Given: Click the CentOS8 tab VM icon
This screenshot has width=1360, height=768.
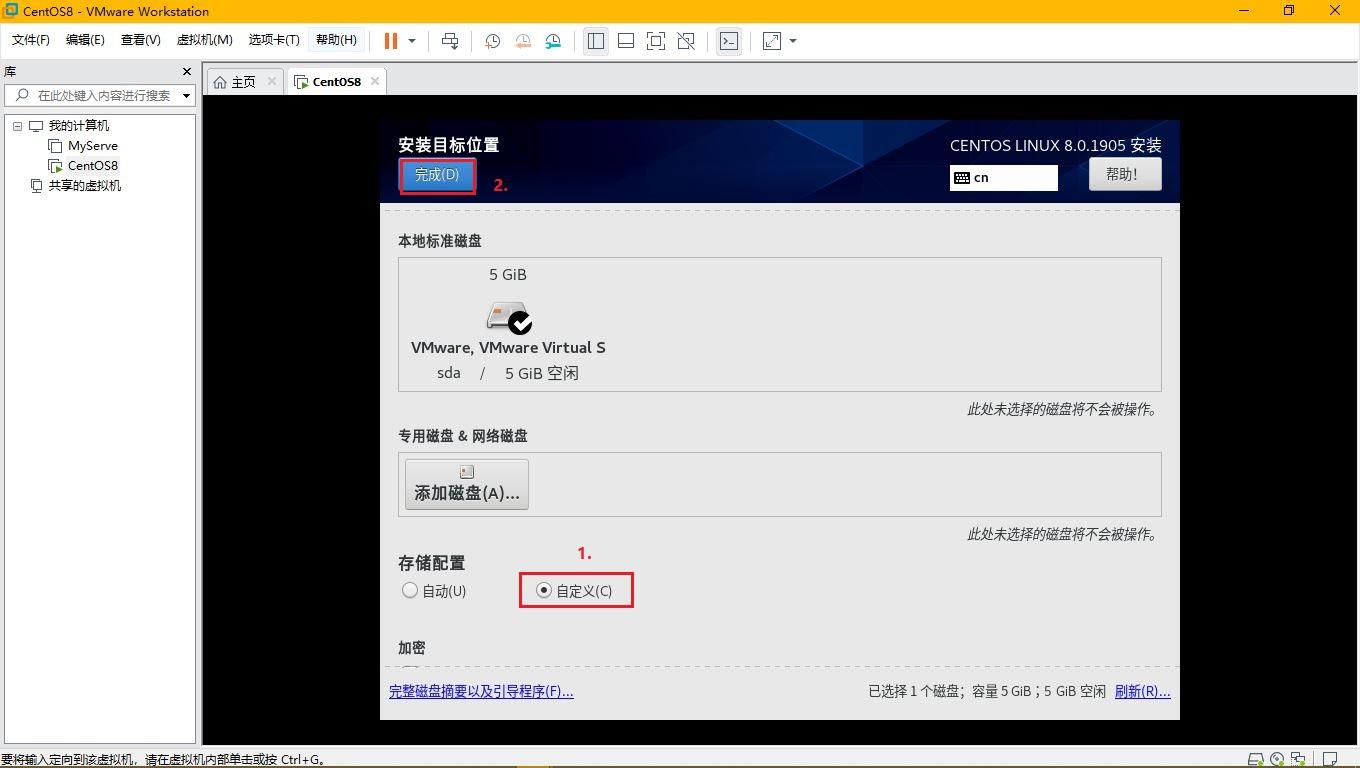Looking at the screenshot, I should tap(301, 82).
